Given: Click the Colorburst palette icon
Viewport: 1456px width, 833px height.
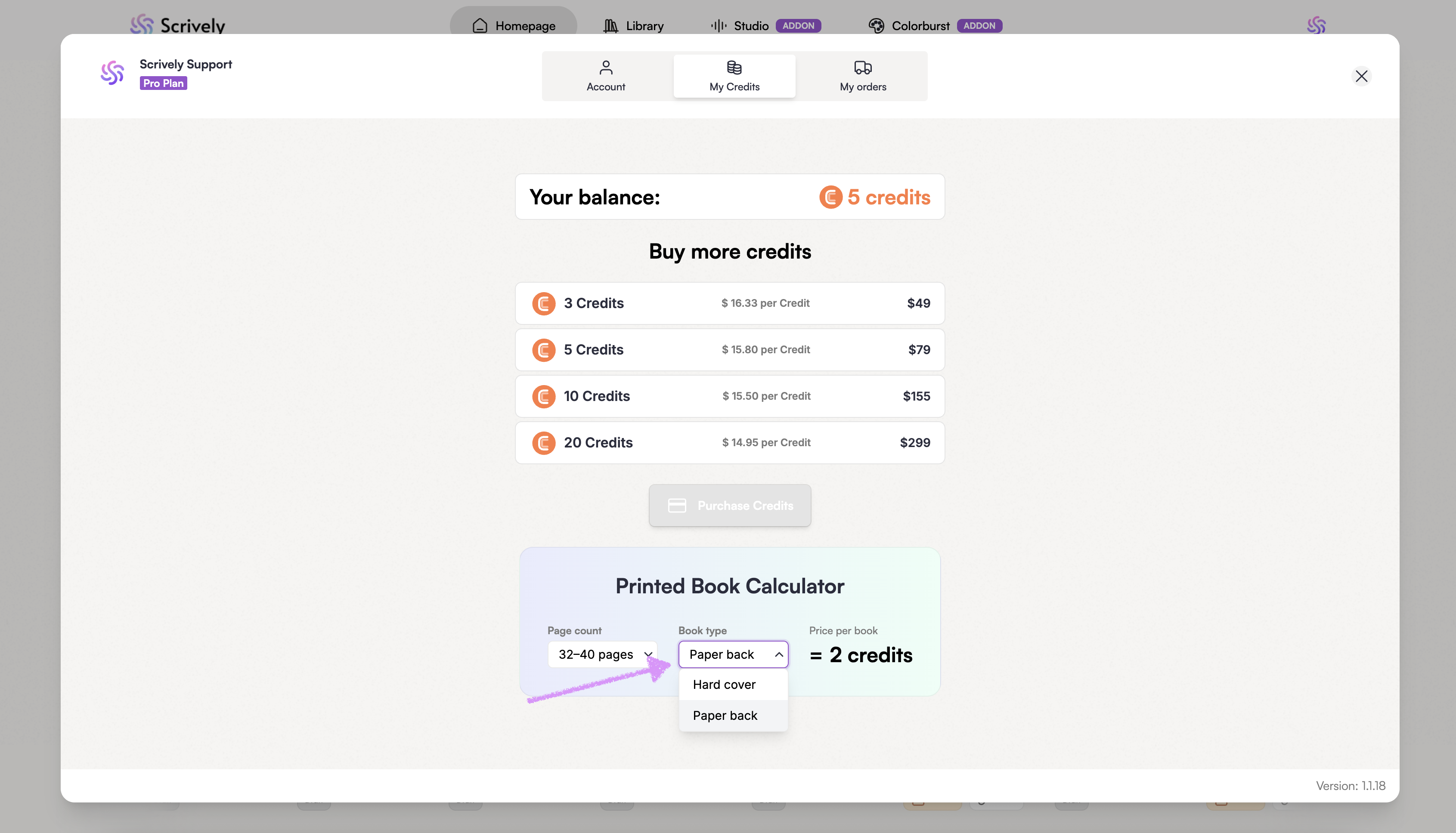Looking at the screenshot, I should coord(876,26).
